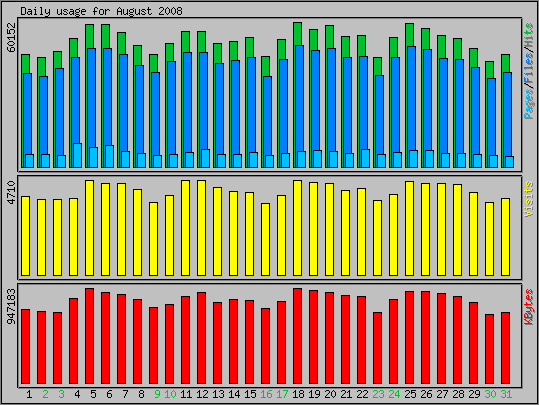
Task: Select day label 5
Action: pyautogui.click(x=93, y=394)
